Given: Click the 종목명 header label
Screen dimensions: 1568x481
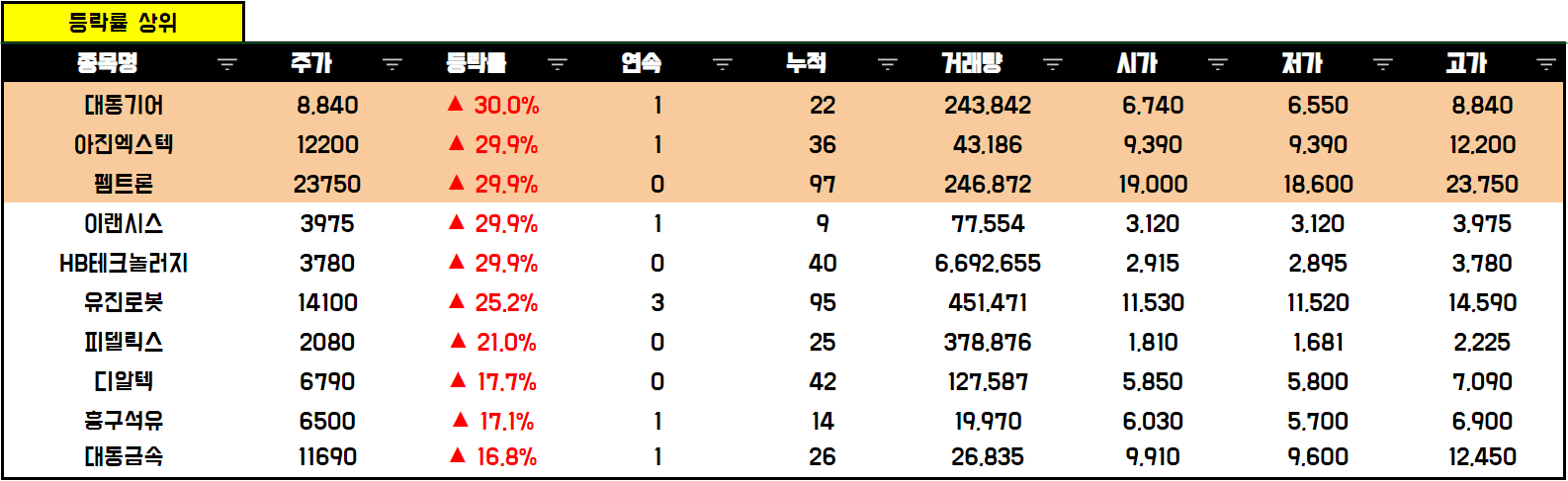Looking at the screenshot, I should coord(108,63).
